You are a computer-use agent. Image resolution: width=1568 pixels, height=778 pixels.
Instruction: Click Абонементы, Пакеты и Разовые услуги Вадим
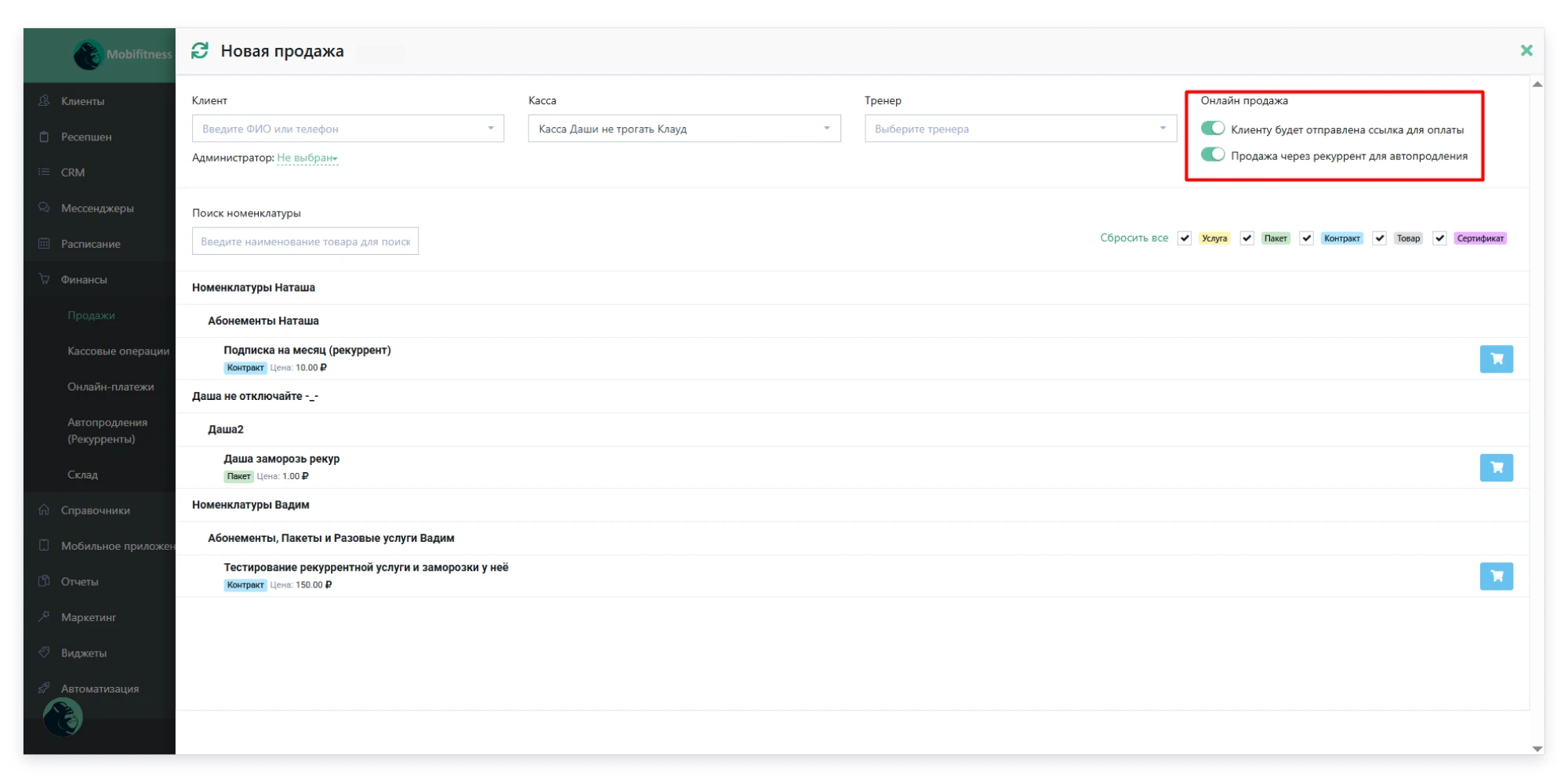331,538
